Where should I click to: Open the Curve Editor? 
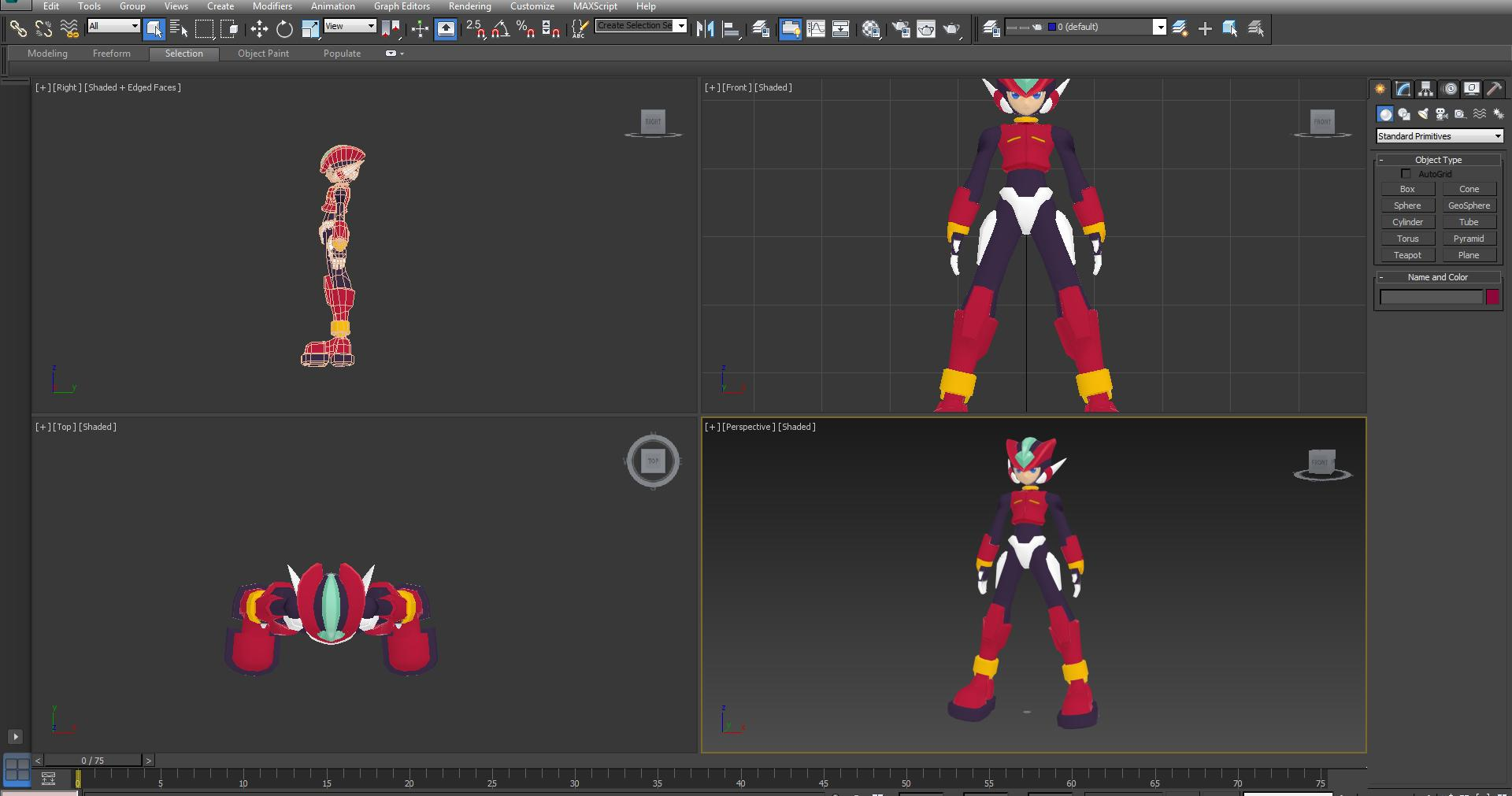(816, 29)
